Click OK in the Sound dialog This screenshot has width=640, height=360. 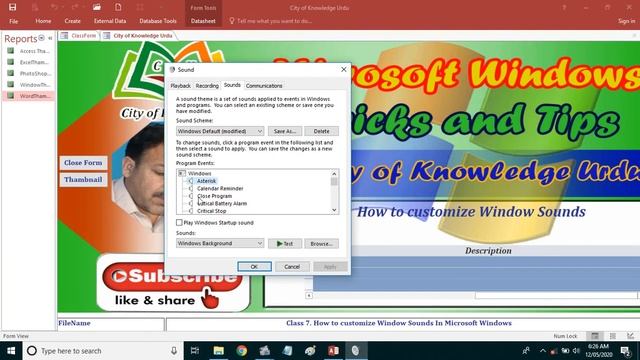pos(254,267)
